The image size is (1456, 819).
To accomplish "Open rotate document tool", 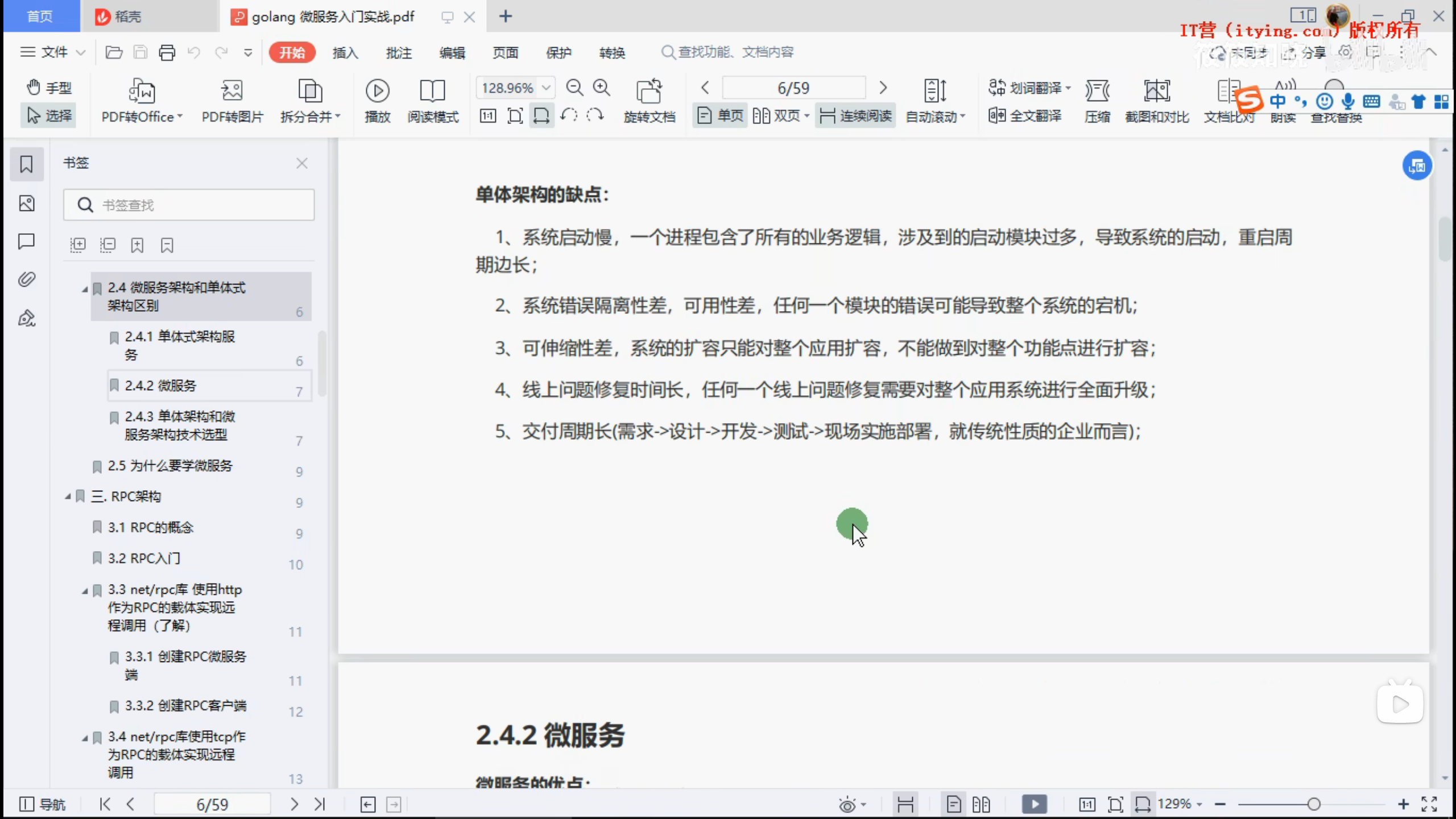I will coord(650,101).
